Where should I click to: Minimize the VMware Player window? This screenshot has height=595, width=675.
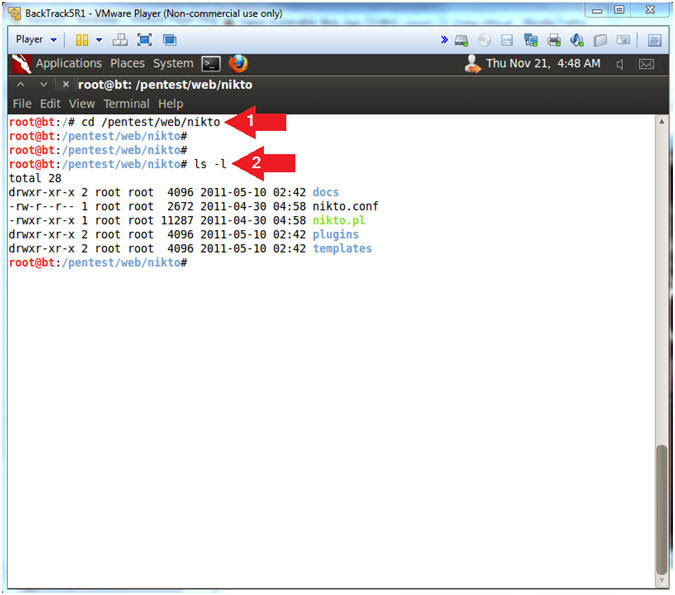tap(597, 10)
